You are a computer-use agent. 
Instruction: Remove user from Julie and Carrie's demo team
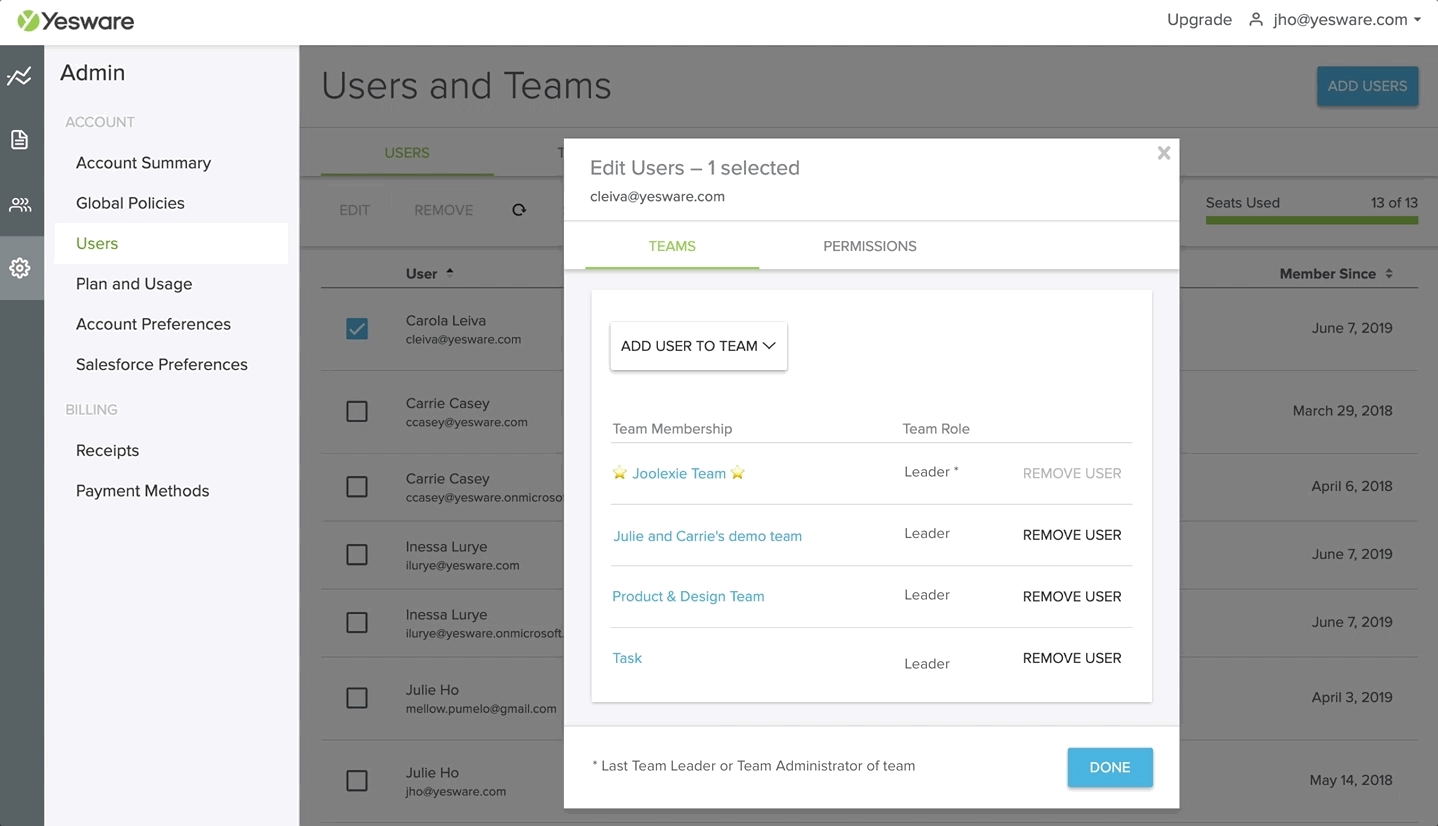[x=1072, y=535]
